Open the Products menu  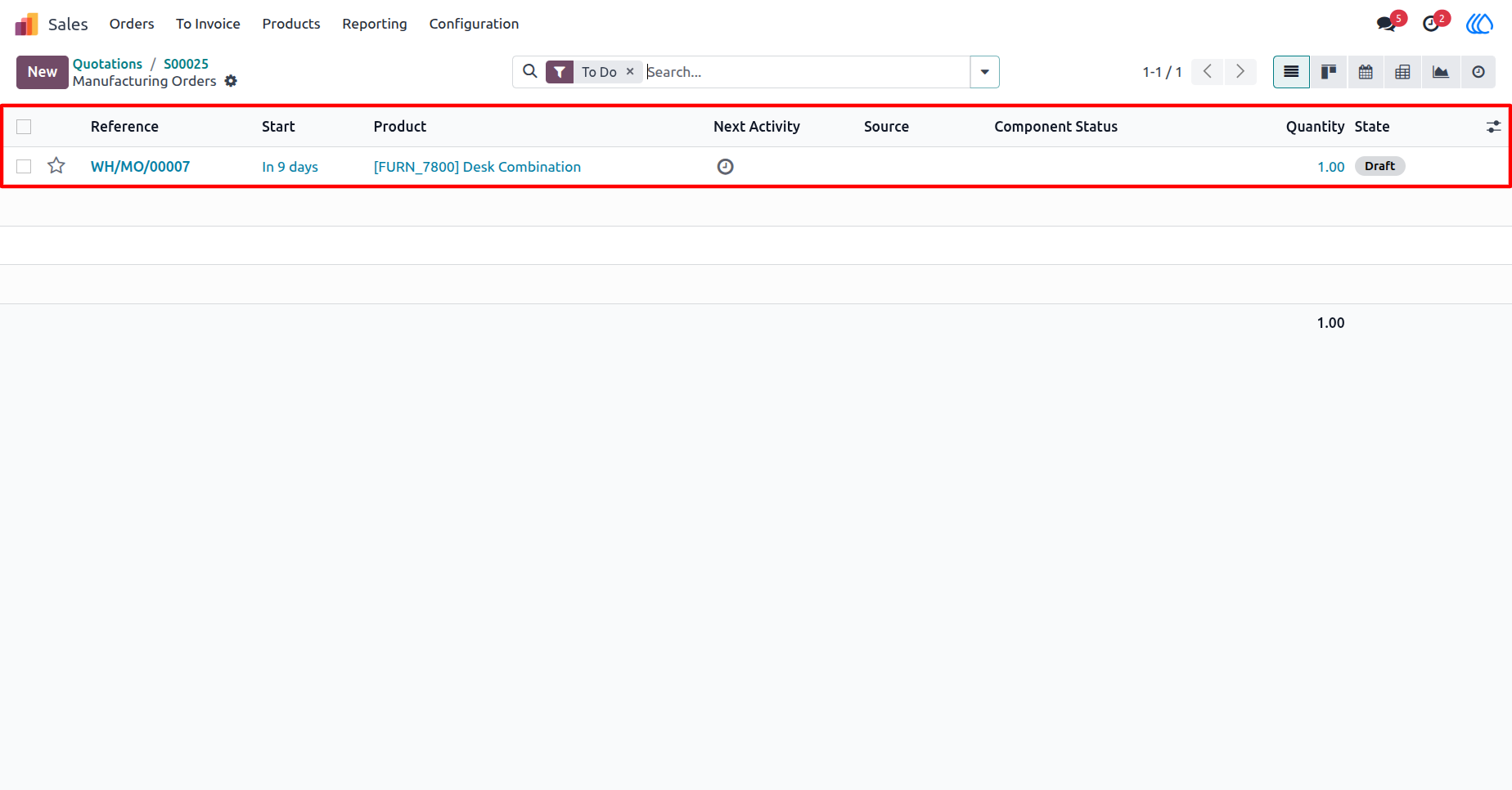coord(291,24)
